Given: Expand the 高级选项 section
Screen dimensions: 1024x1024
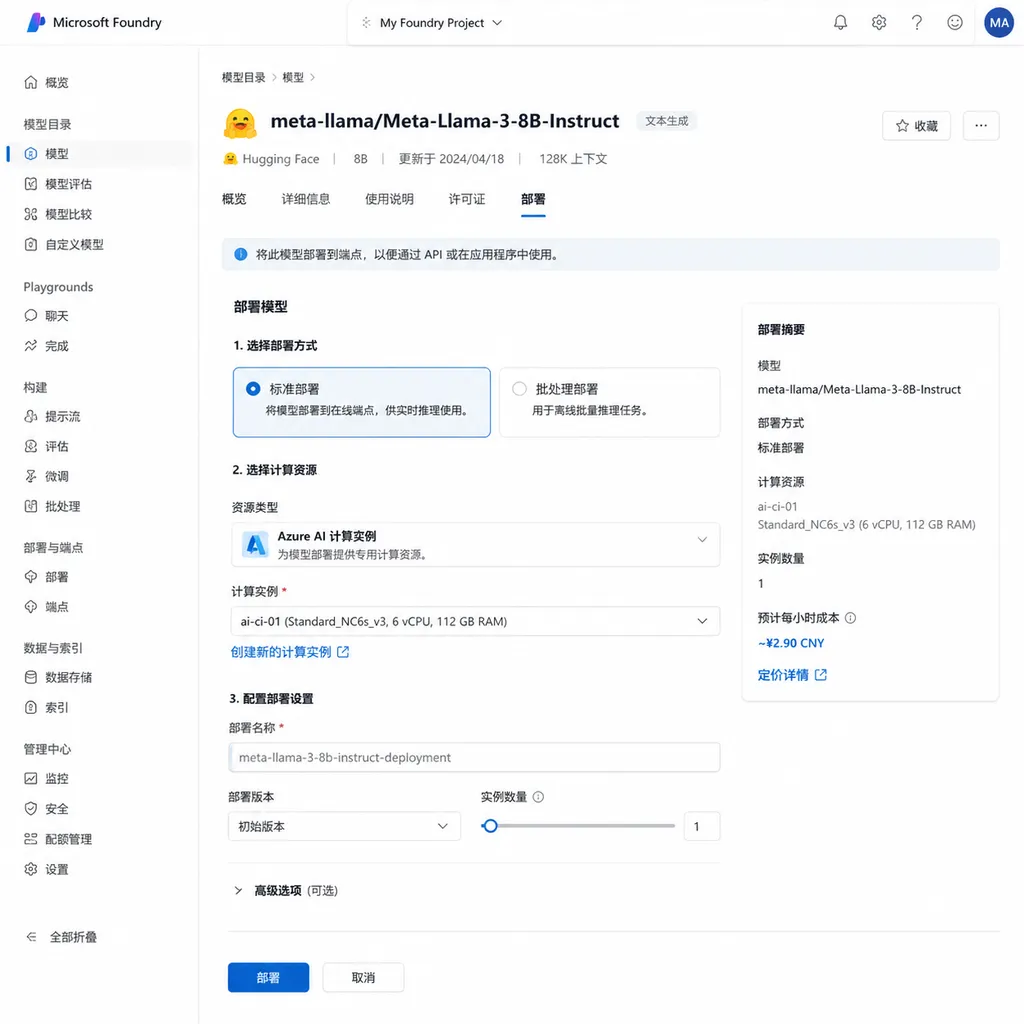Looking at the screenshot, I should pyautogui.click(x=285, y=891).
